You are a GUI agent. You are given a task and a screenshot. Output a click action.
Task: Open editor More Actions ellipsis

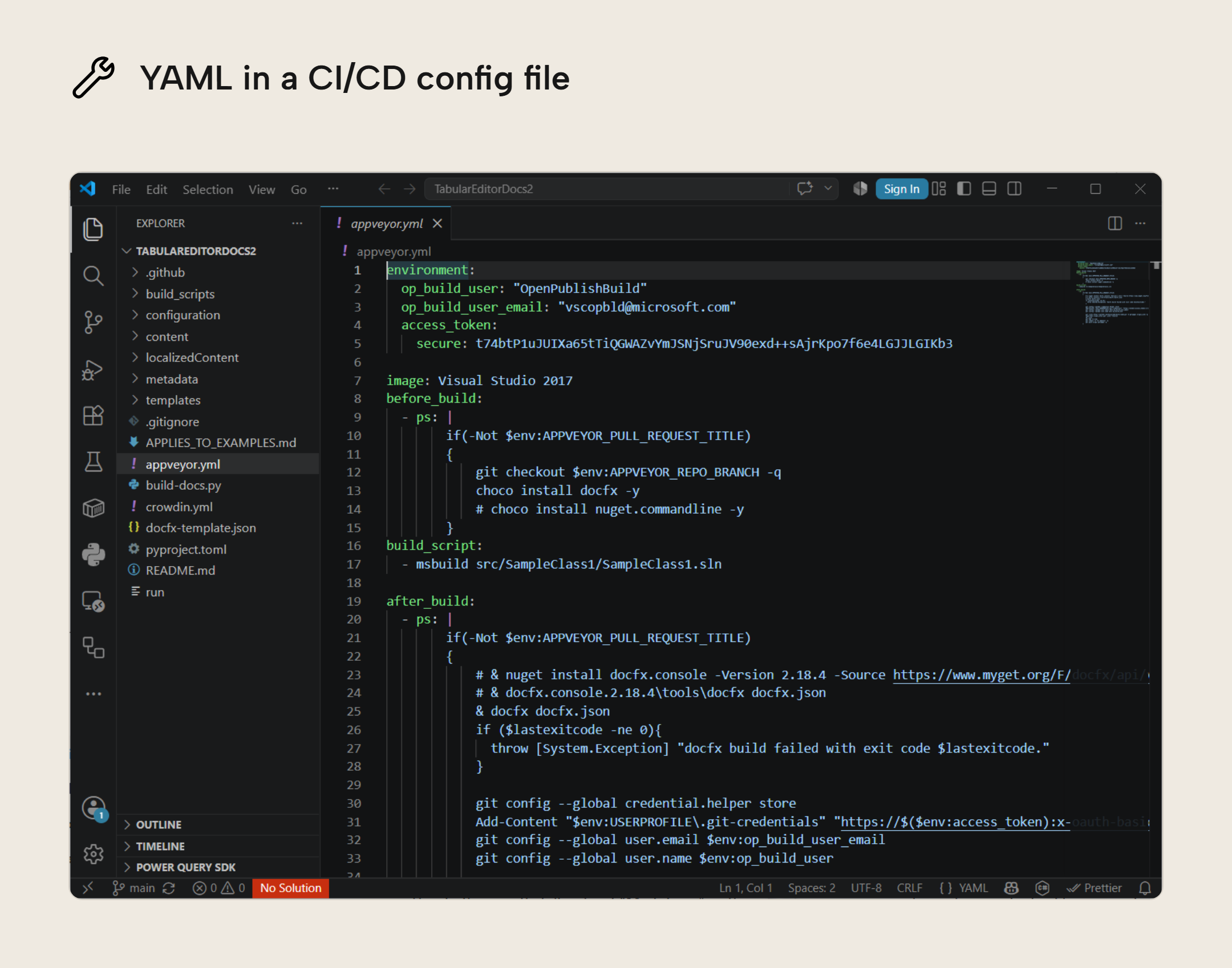(1140, 223)
